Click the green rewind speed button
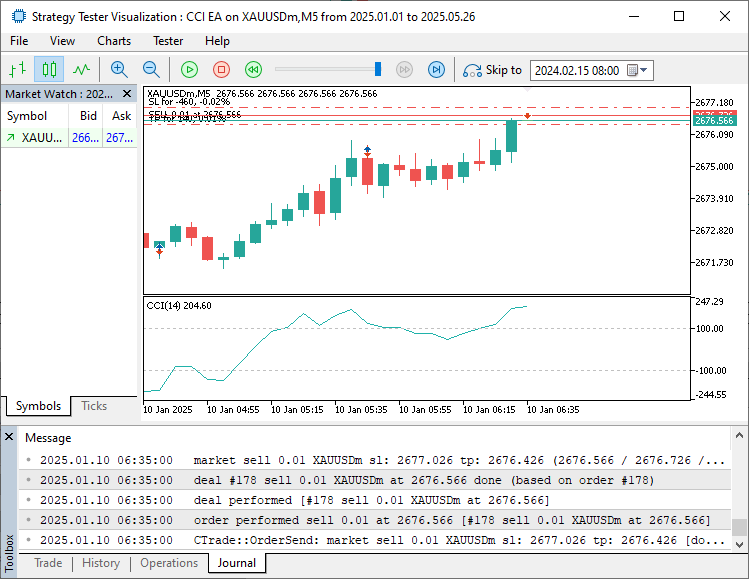The height and width of the screenshot is (579, 749). click(x=253, y=69)
